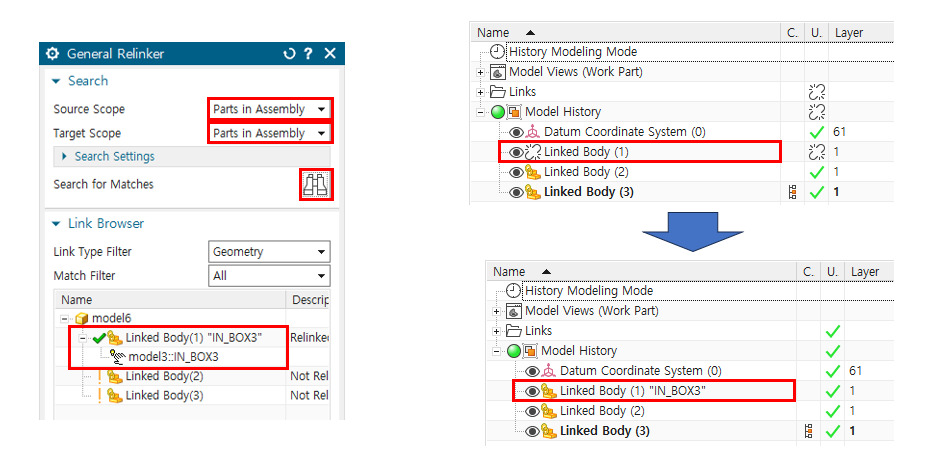The width and height of the screenshot is (927, 456).
Task: Click the reset icon in General Relinker title bar
Action: click(x=289, y=54)
